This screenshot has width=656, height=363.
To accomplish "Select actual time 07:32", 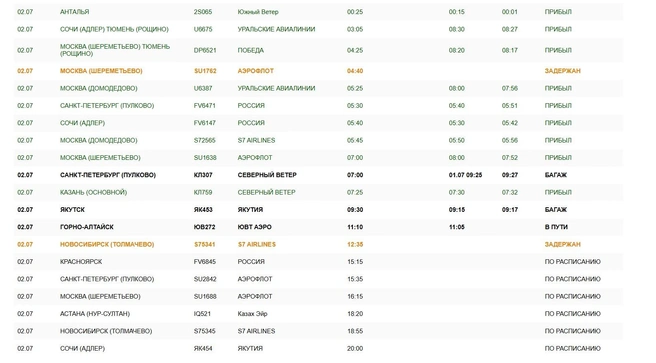I will (x=510, y=192).
